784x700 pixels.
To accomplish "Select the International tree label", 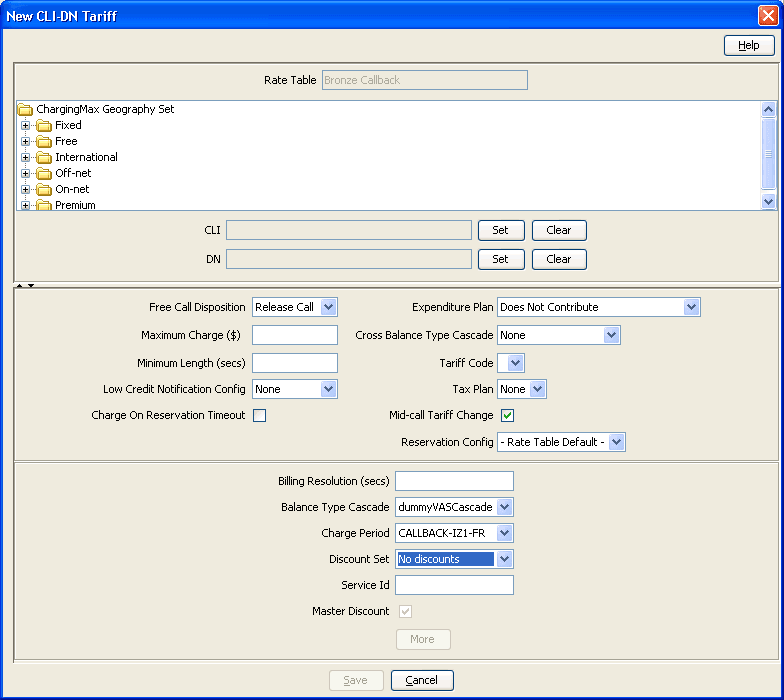I will click(x=86, y=157).
